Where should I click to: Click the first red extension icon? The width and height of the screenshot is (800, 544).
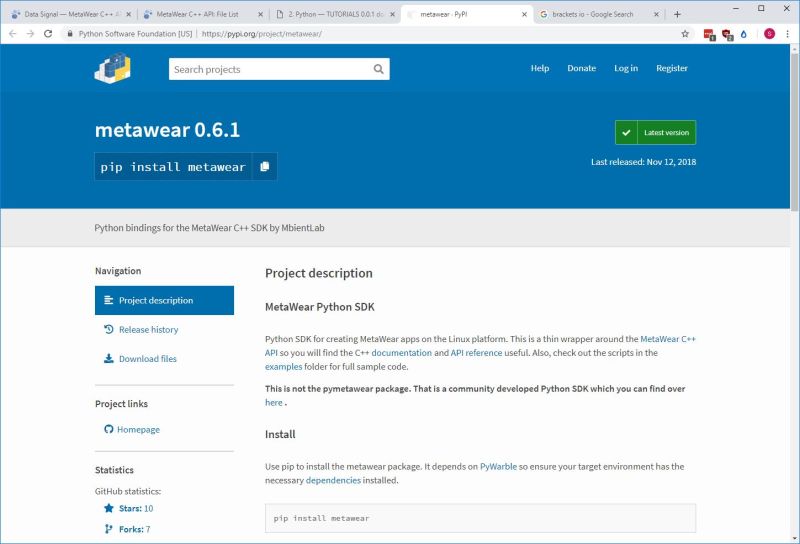[709, 34]
